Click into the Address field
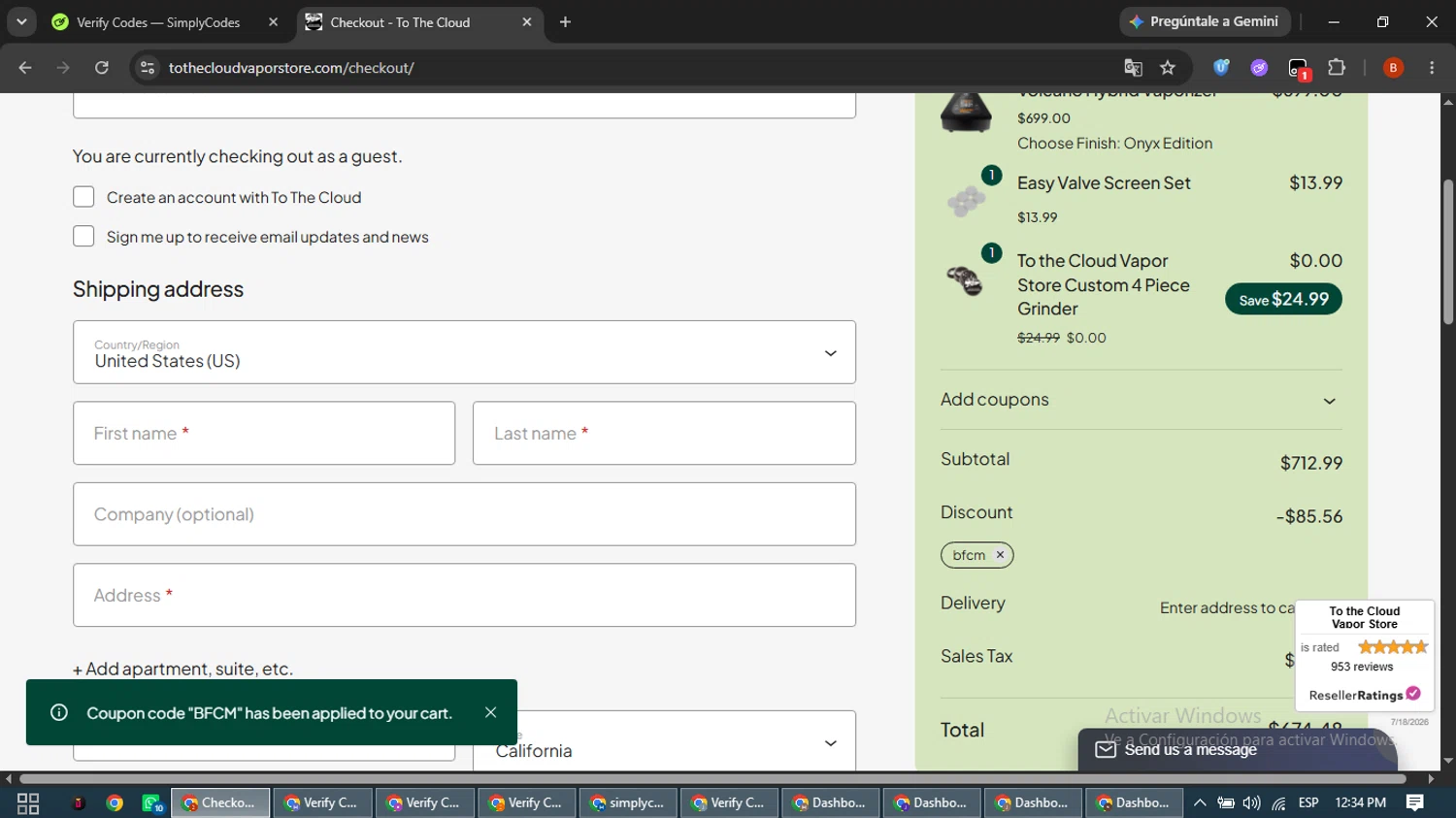 point(464,595)
